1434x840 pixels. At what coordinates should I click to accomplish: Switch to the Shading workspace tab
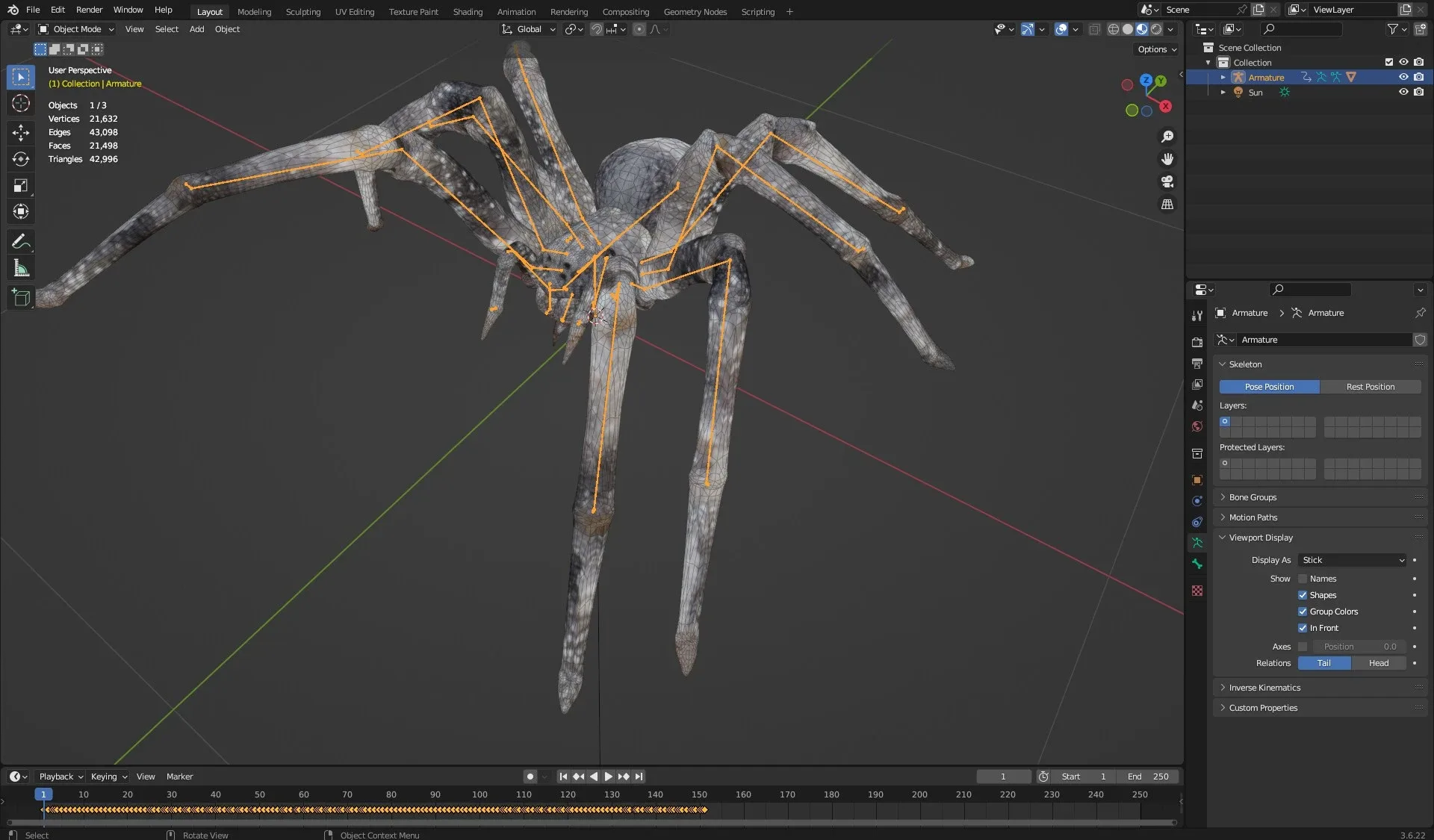pyautogui.click(x=468, y=11)
